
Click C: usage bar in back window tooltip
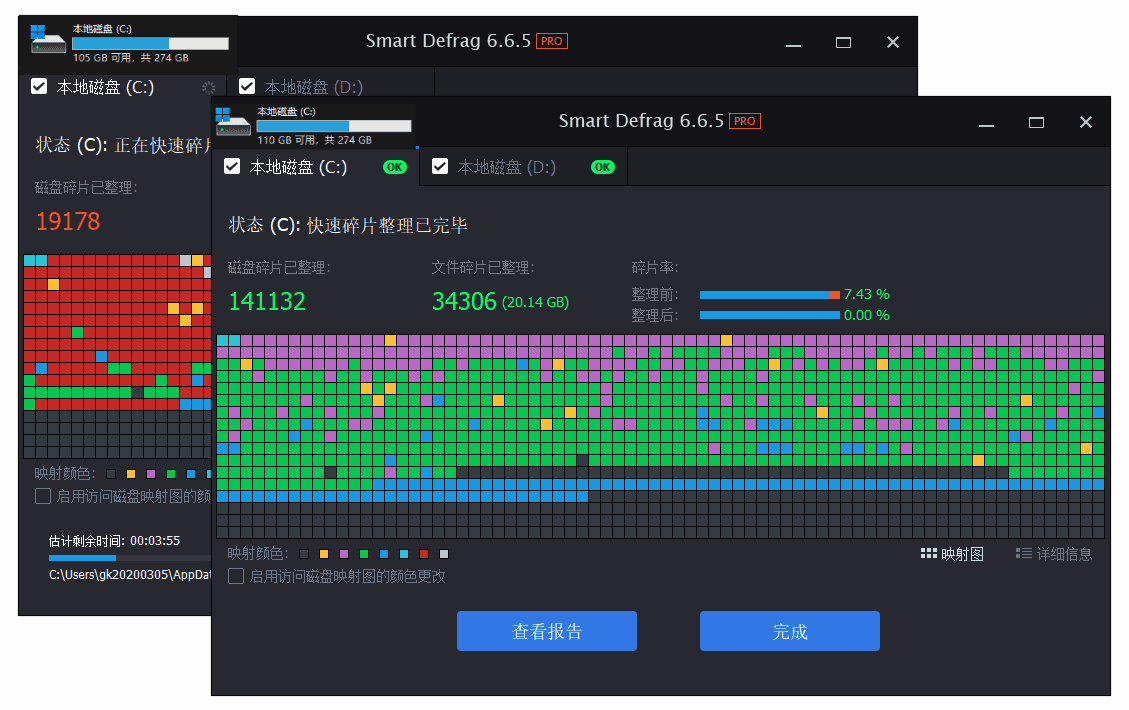point(150,43)
